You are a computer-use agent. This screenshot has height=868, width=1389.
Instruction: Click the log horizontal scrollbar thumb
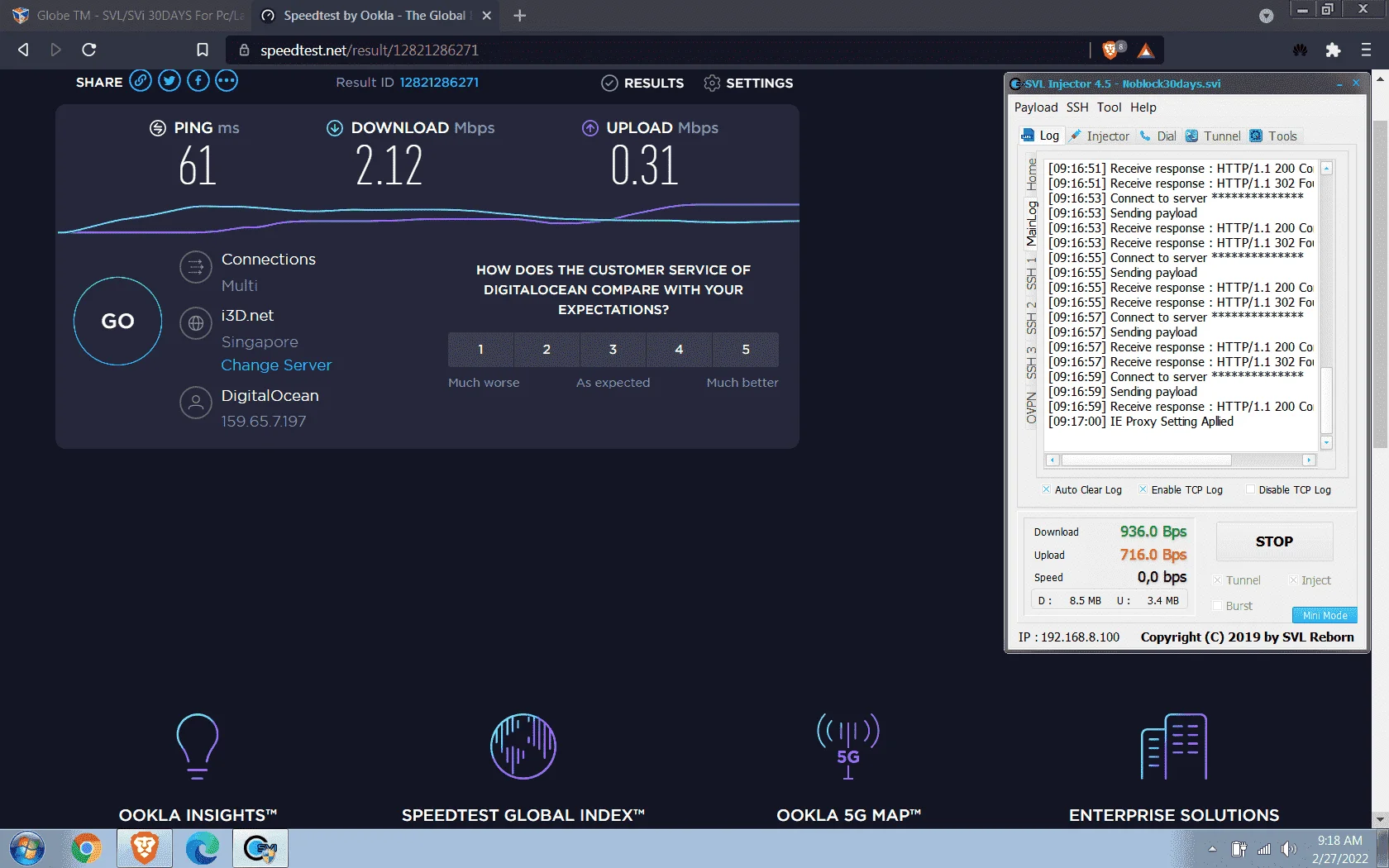pyautogui.click(x=1146, y=460)
